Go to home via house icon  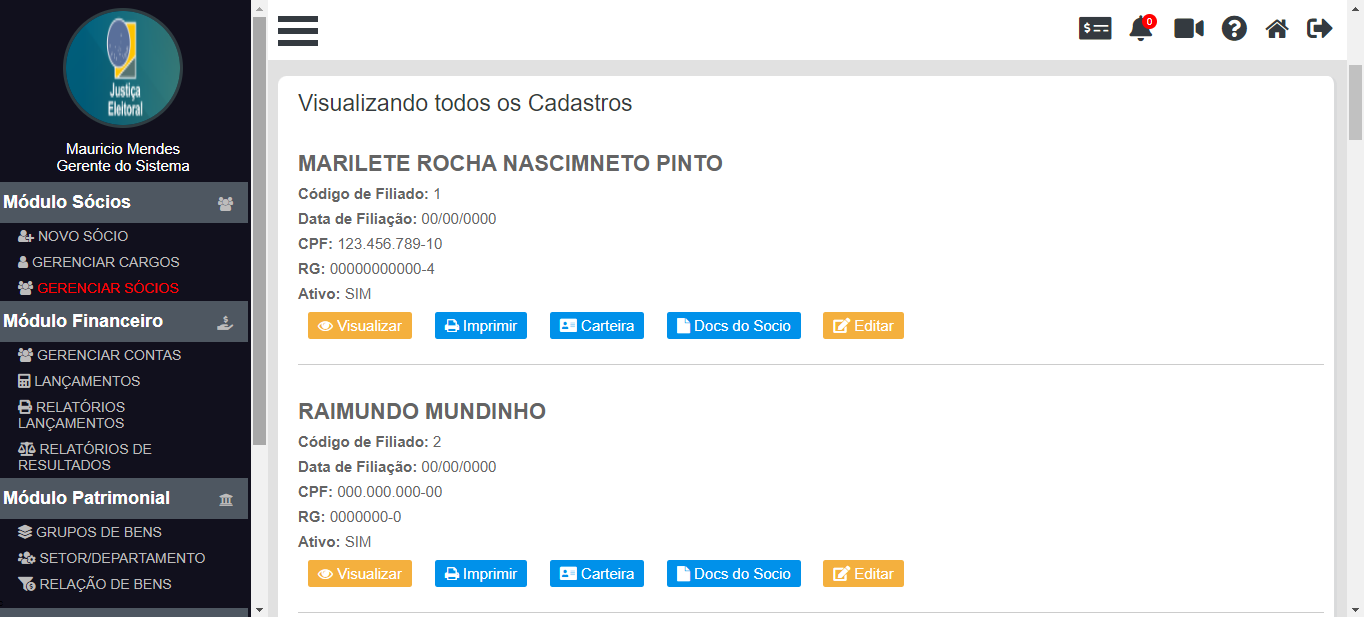(x=1277, y=29)
